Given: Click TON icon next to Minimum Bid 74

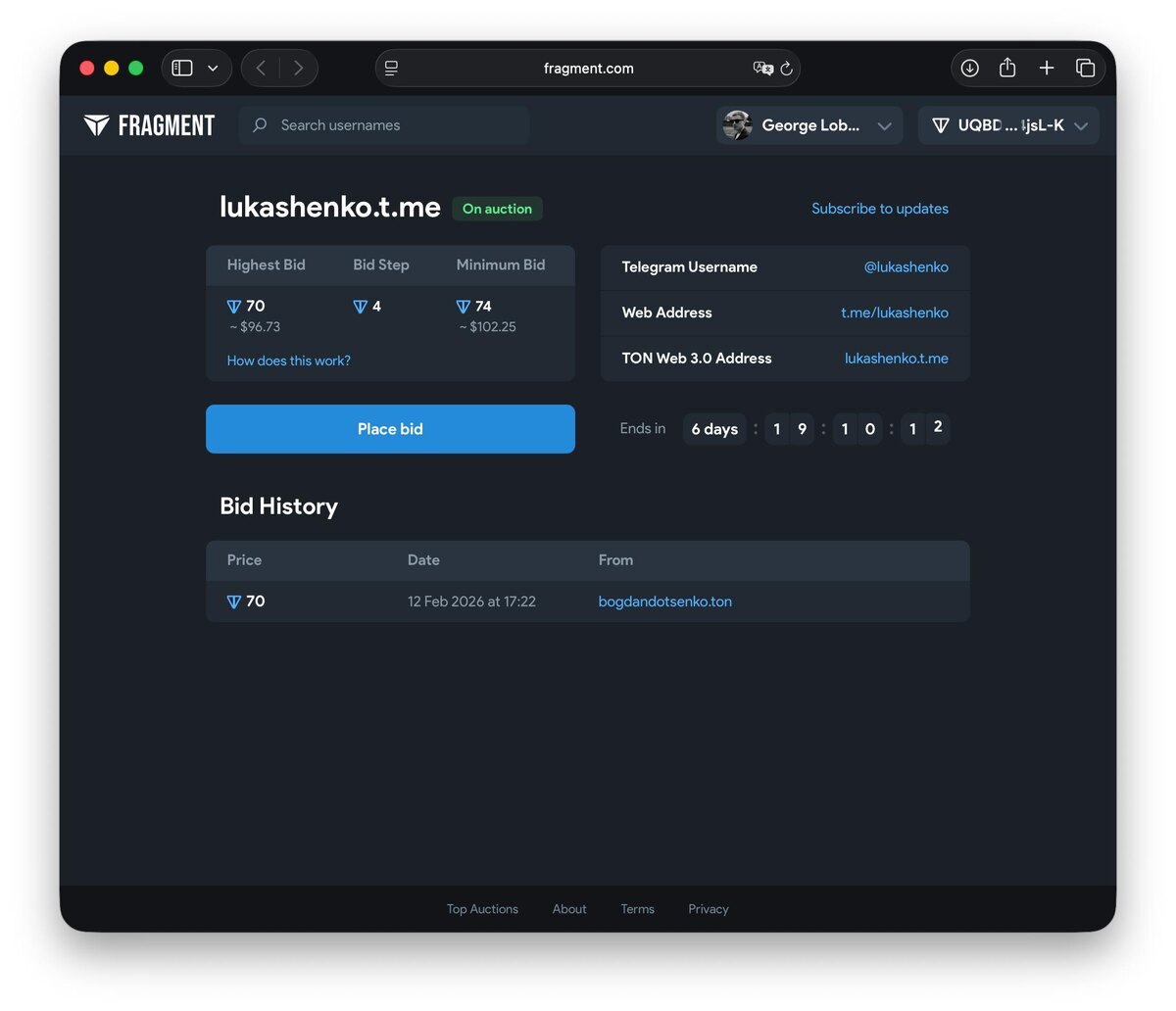Looking at the screenshot, I should 464,307.
